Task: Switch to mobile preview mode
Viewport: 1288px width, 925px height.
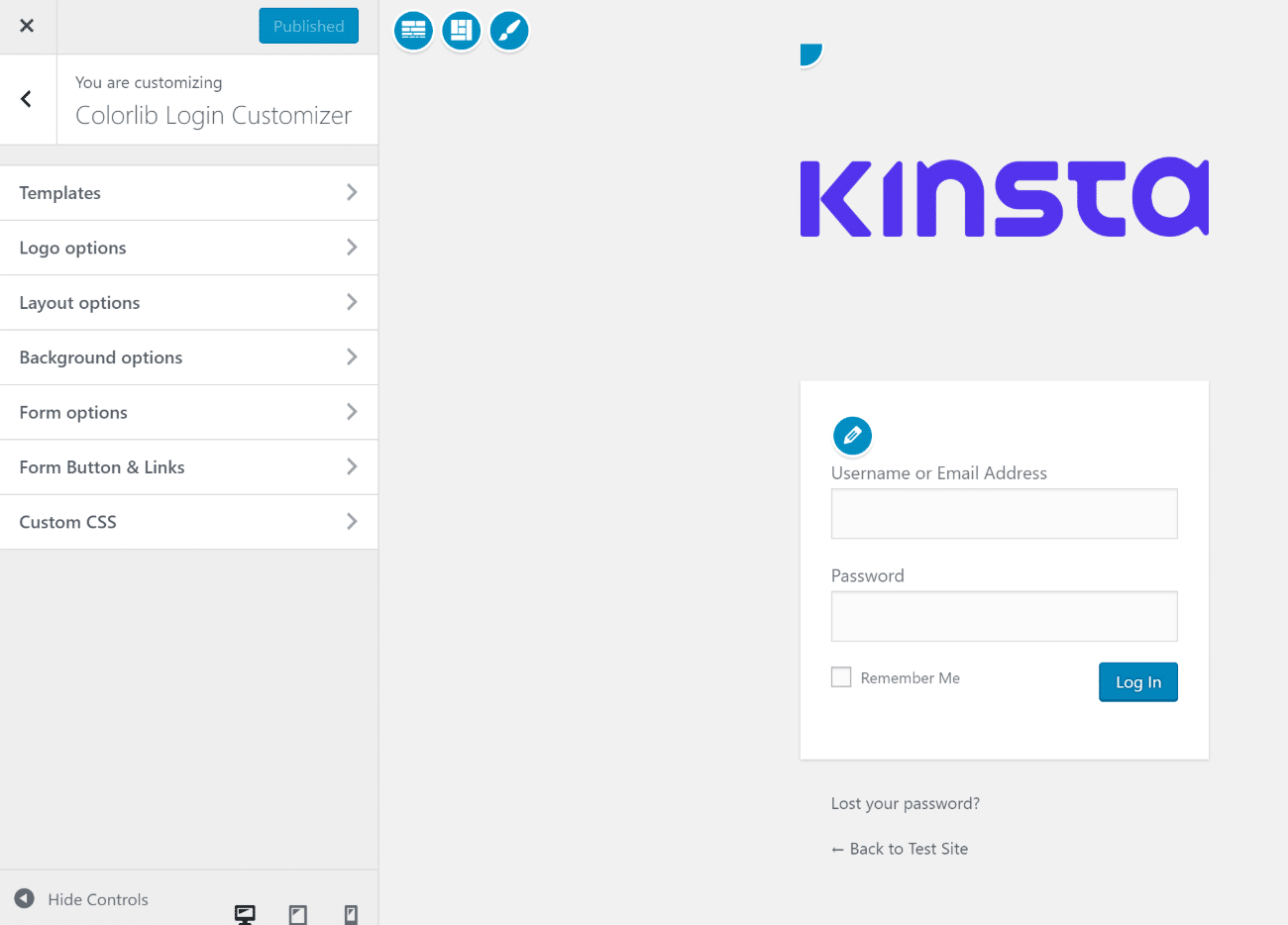Action: click(351, 914)
